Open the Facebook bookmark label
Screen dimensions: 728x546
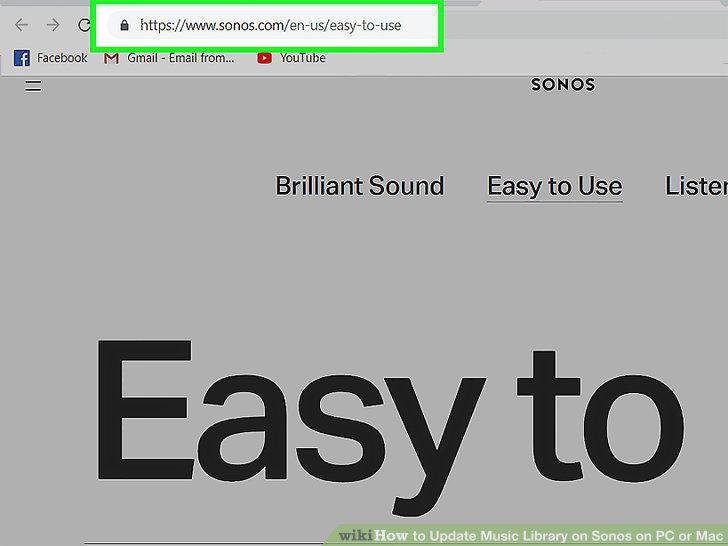pyautogui.click(x=62, y=58)
